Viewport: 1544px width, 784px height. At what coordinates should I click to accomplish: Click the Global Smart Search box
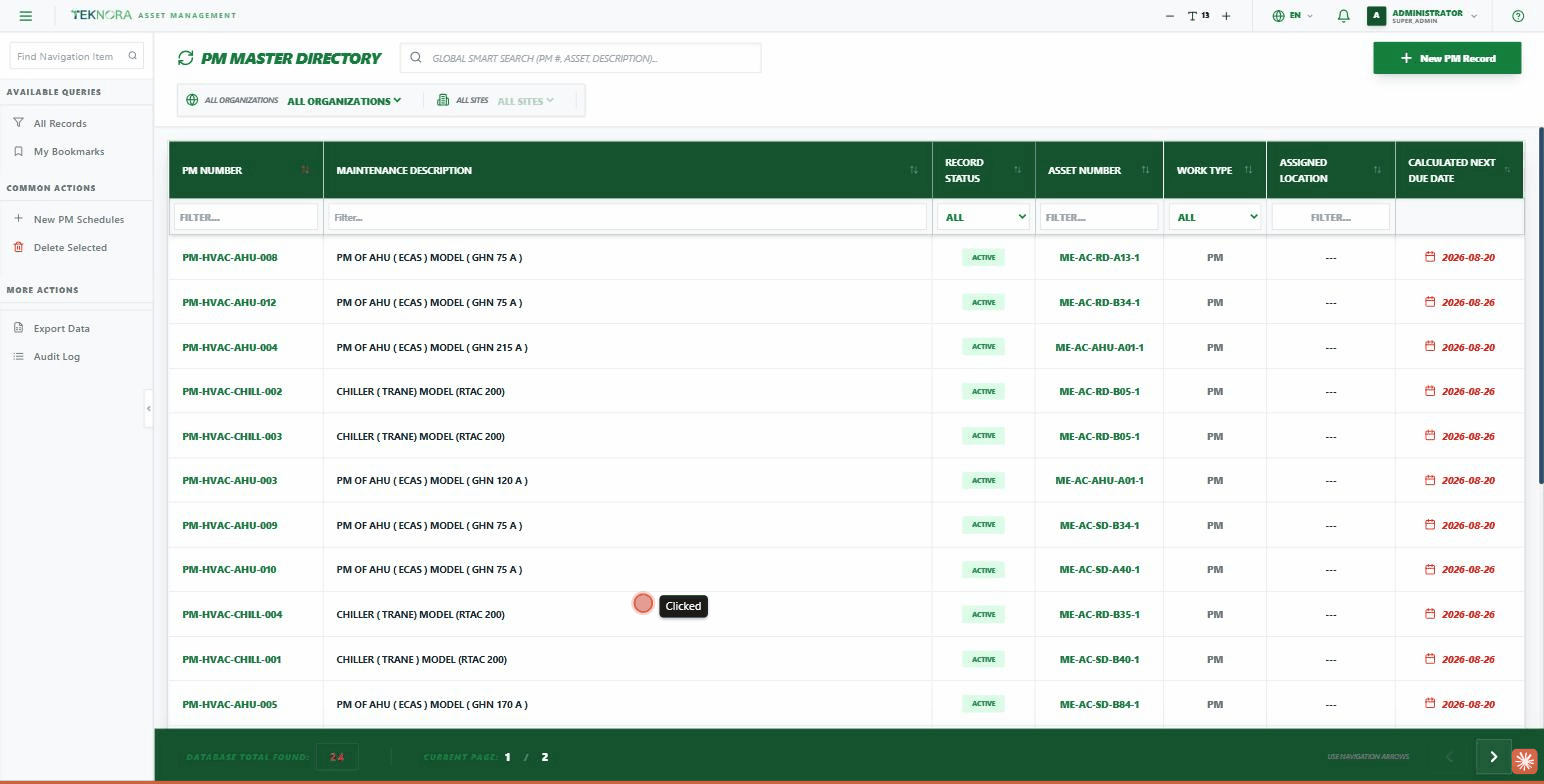pos(581,58)
